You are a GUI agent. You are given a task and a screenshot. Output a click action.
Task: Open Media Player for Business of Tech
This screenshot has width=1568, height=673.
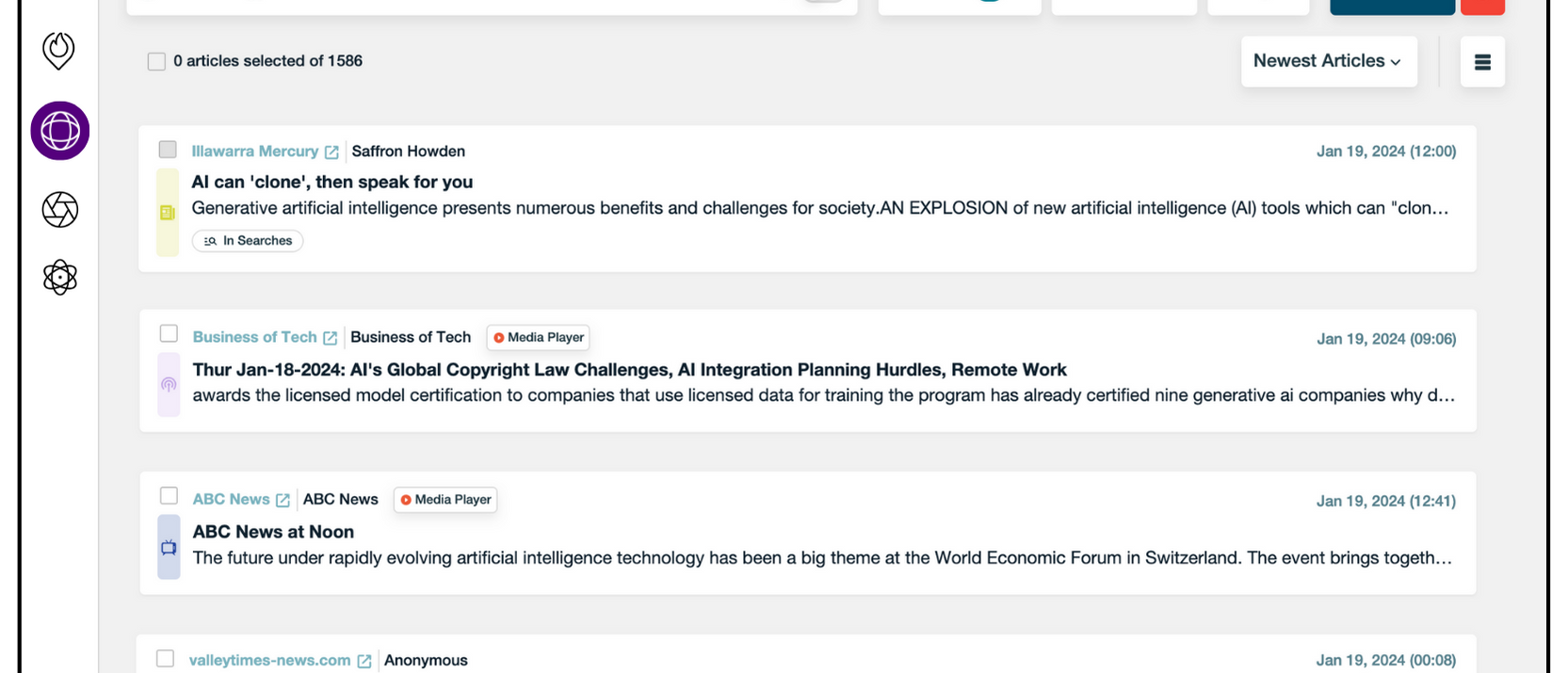point(538,338)
